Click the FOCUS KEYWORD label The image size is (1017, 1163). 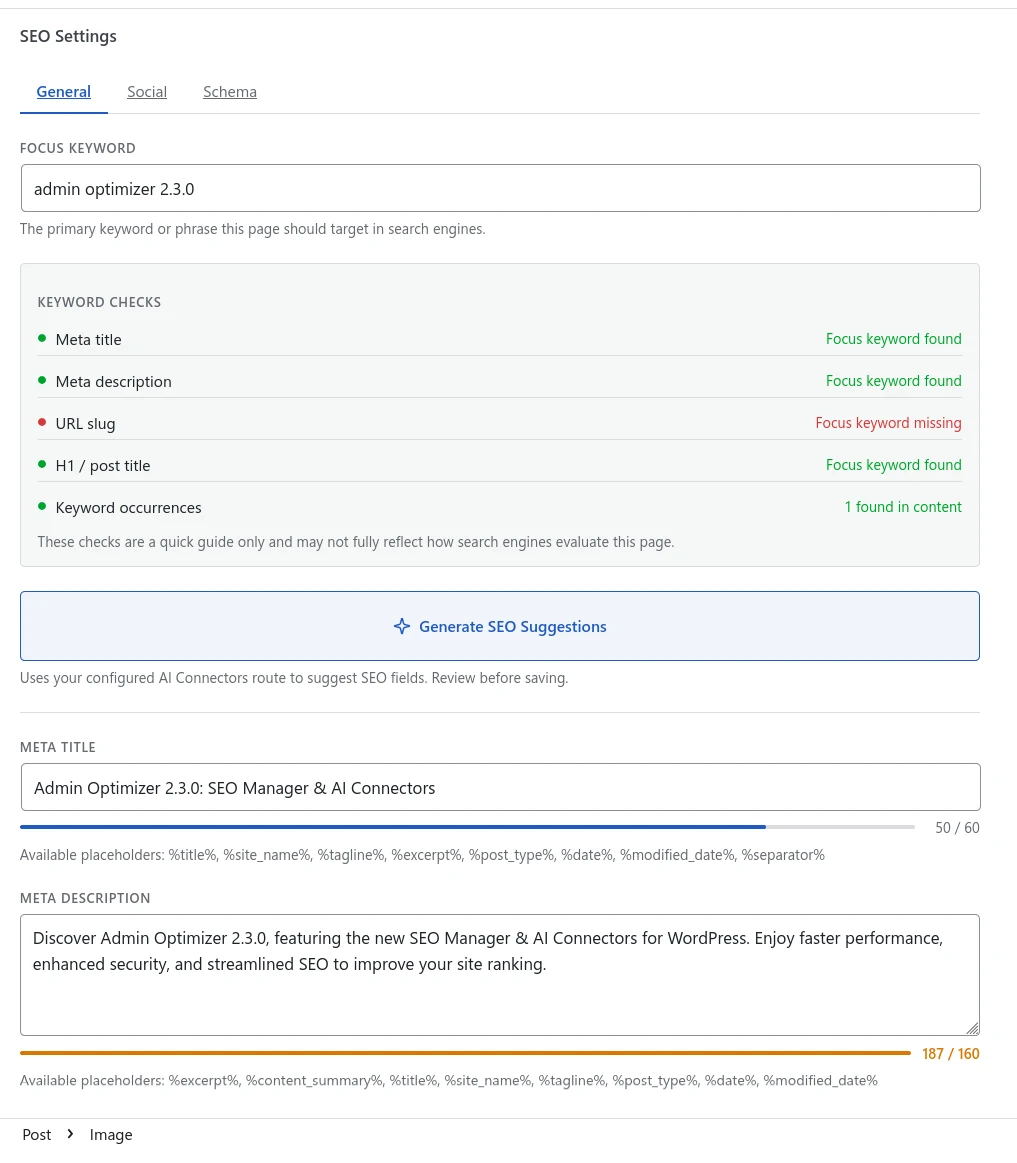[x=78, y=148]
